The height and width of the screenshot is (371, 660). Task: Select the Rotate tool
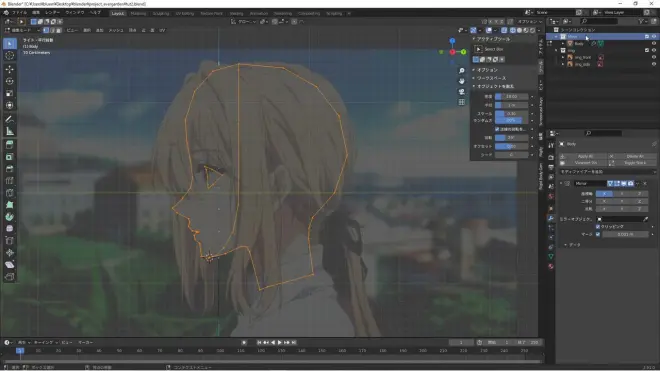[x=10, y=81]
